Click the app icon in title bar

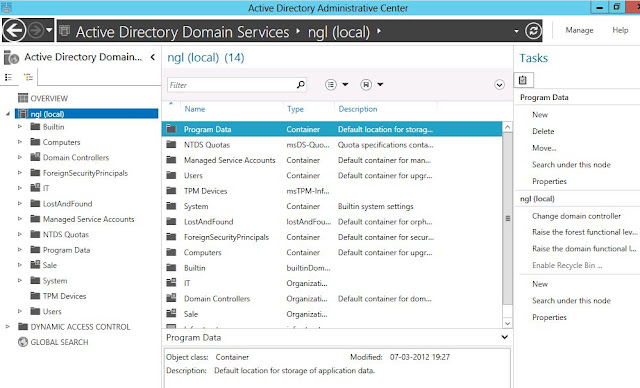pos(6,7)
